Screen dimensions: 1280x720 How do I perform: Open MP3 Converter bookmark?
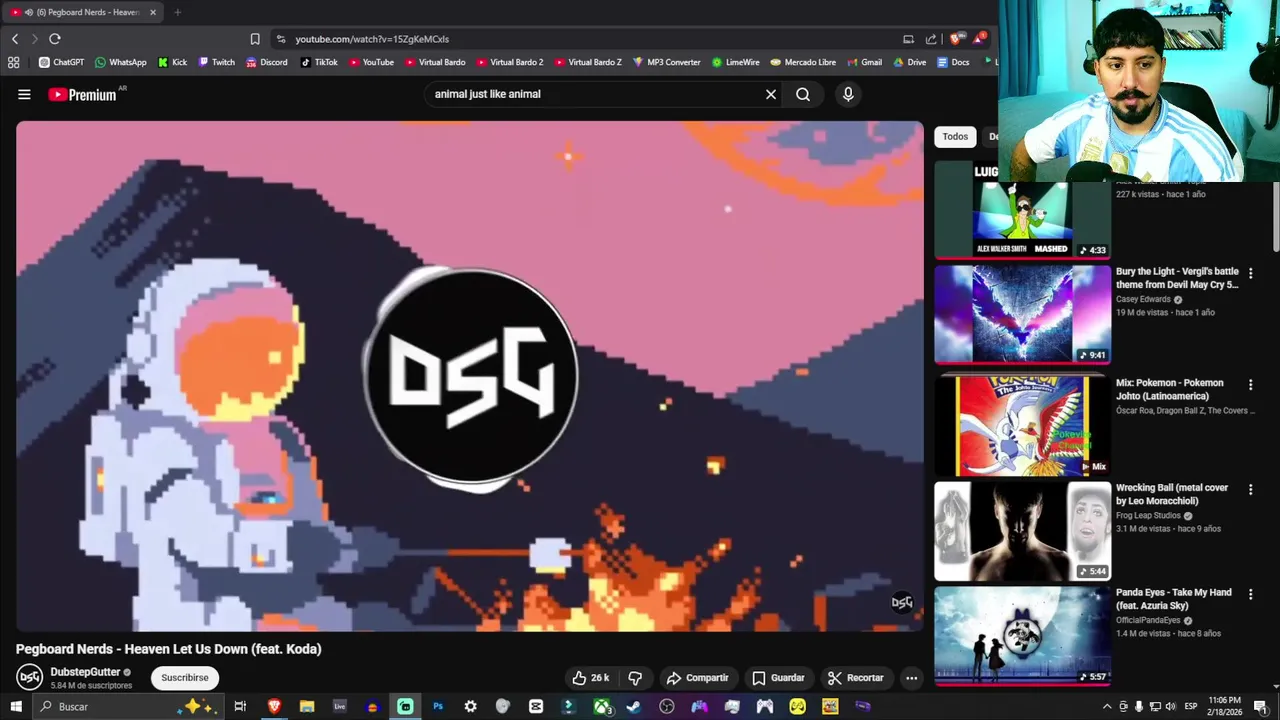point(667,62)
